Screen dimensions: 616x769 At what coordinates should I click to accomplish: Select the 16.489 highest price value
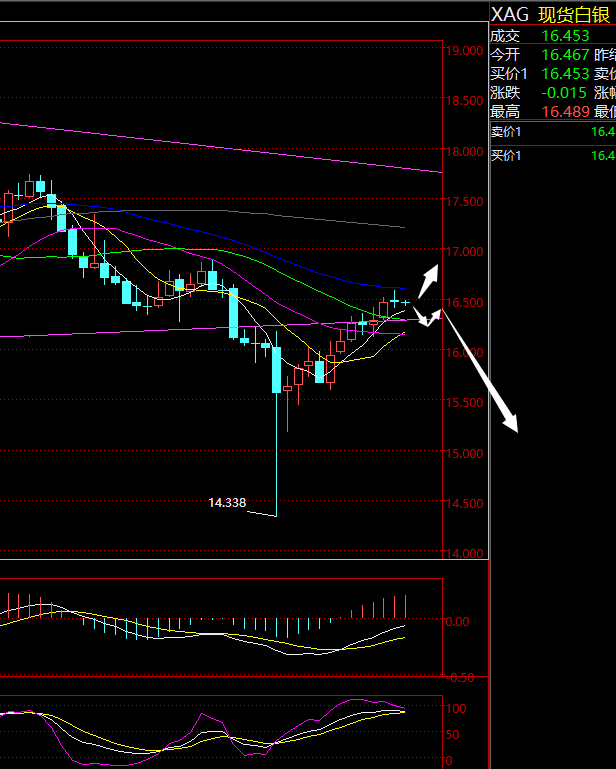[565, 112]
